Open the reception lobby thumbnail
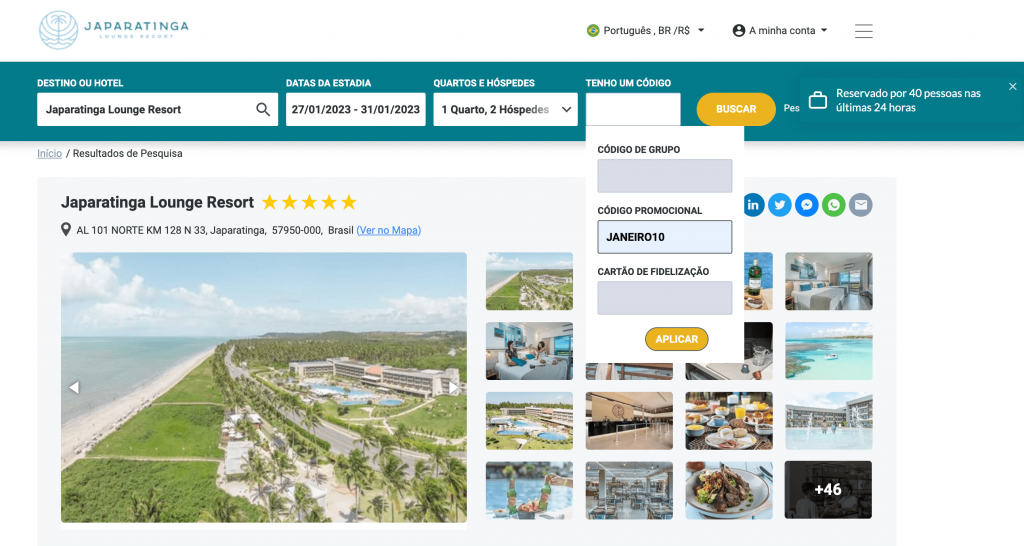This screenshot has width=1024, height=546. [x=629, y=421]
